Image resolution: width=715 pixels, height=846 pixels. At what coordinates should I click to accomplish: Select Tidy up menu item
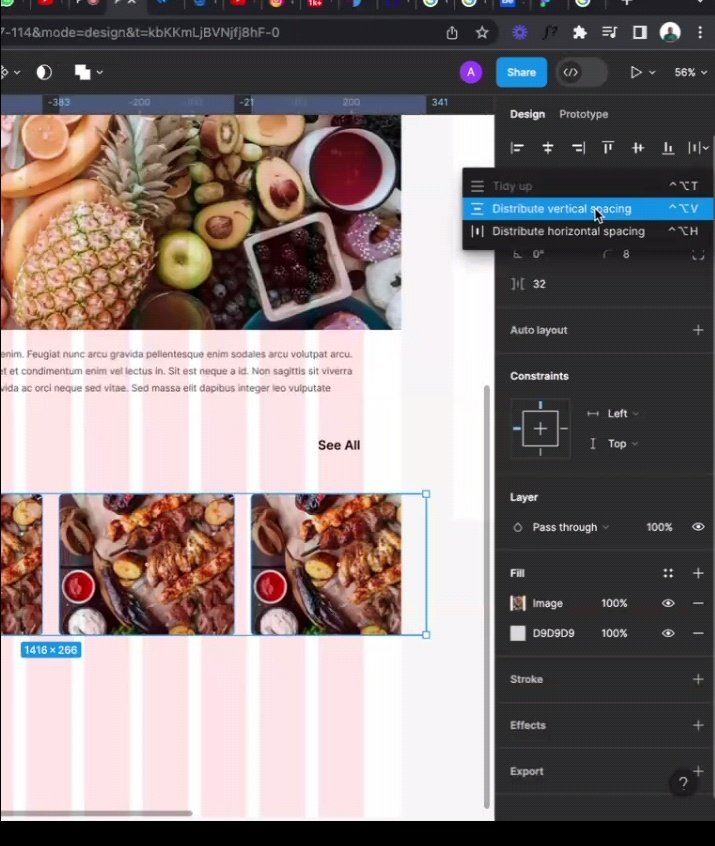click(x=588, y=186)
